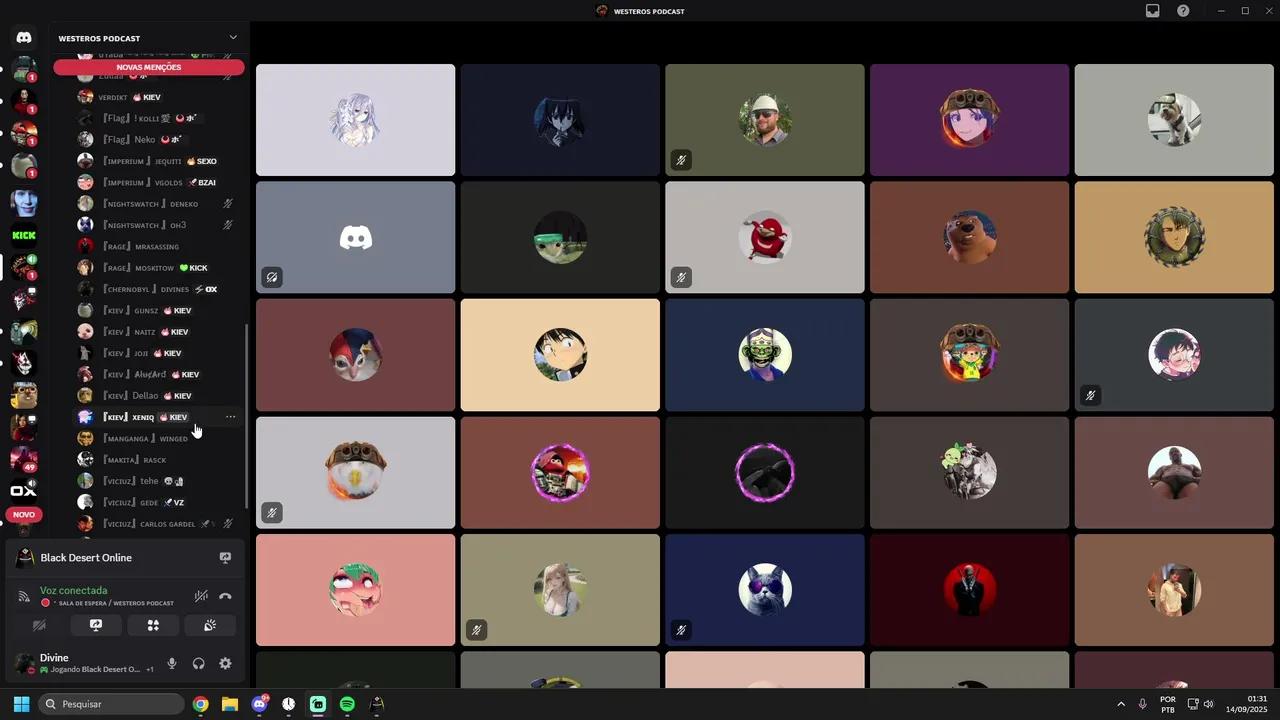1280x720 pixels.
Task: Open Windows Start menu
Action: 21,704
